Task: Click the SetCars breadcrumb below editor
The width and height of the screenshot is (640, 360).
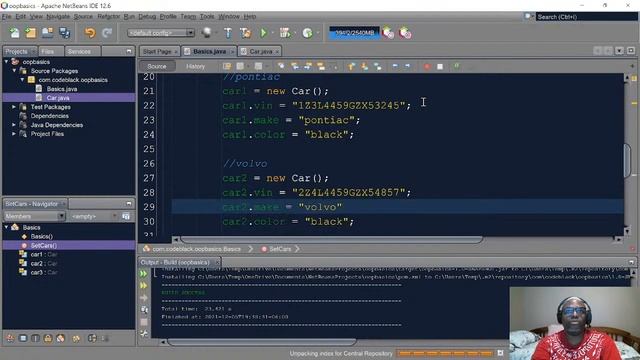Action: [x=280, y=249]
